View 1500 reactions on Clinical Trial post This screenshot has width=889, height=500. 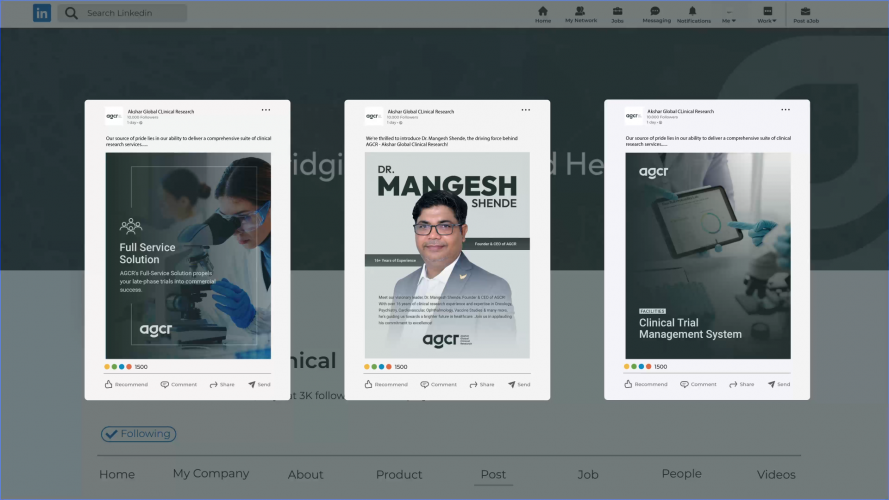[646, 367]
